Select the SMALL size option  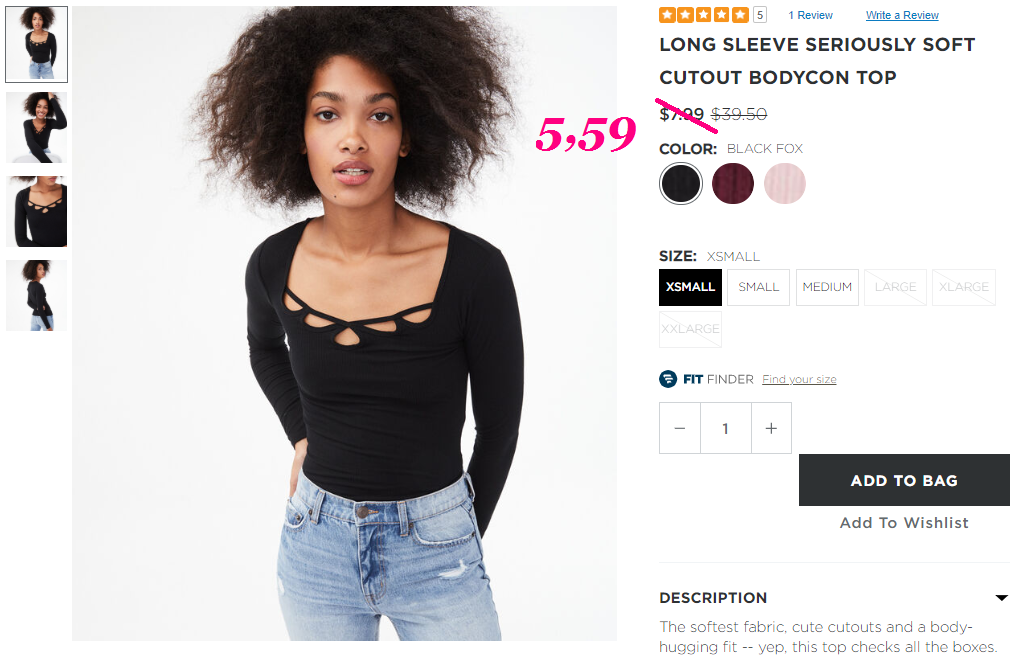758,287
